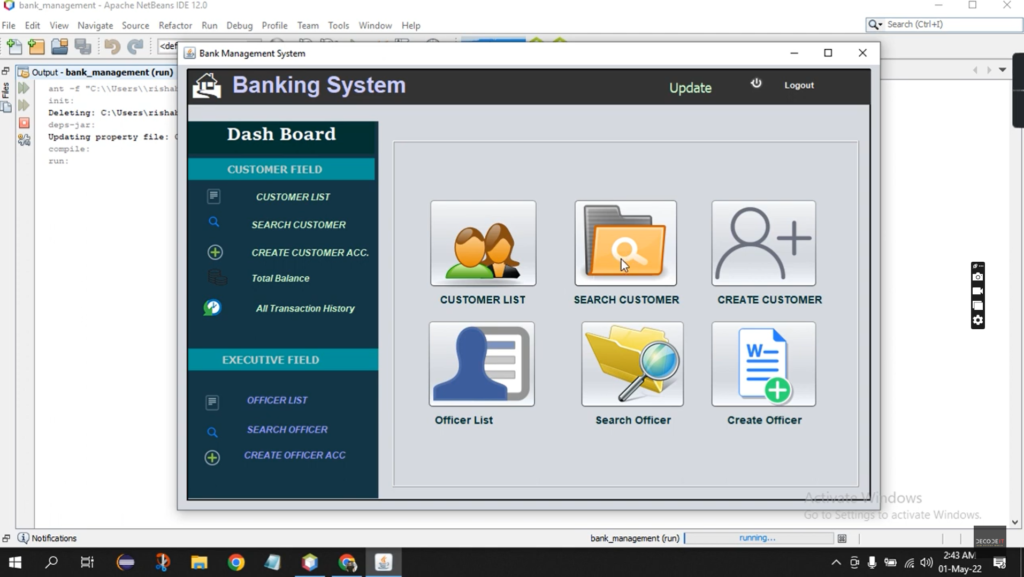Open the NetBeans File menu
The image size is (1024, 577).
pos(8,25)
